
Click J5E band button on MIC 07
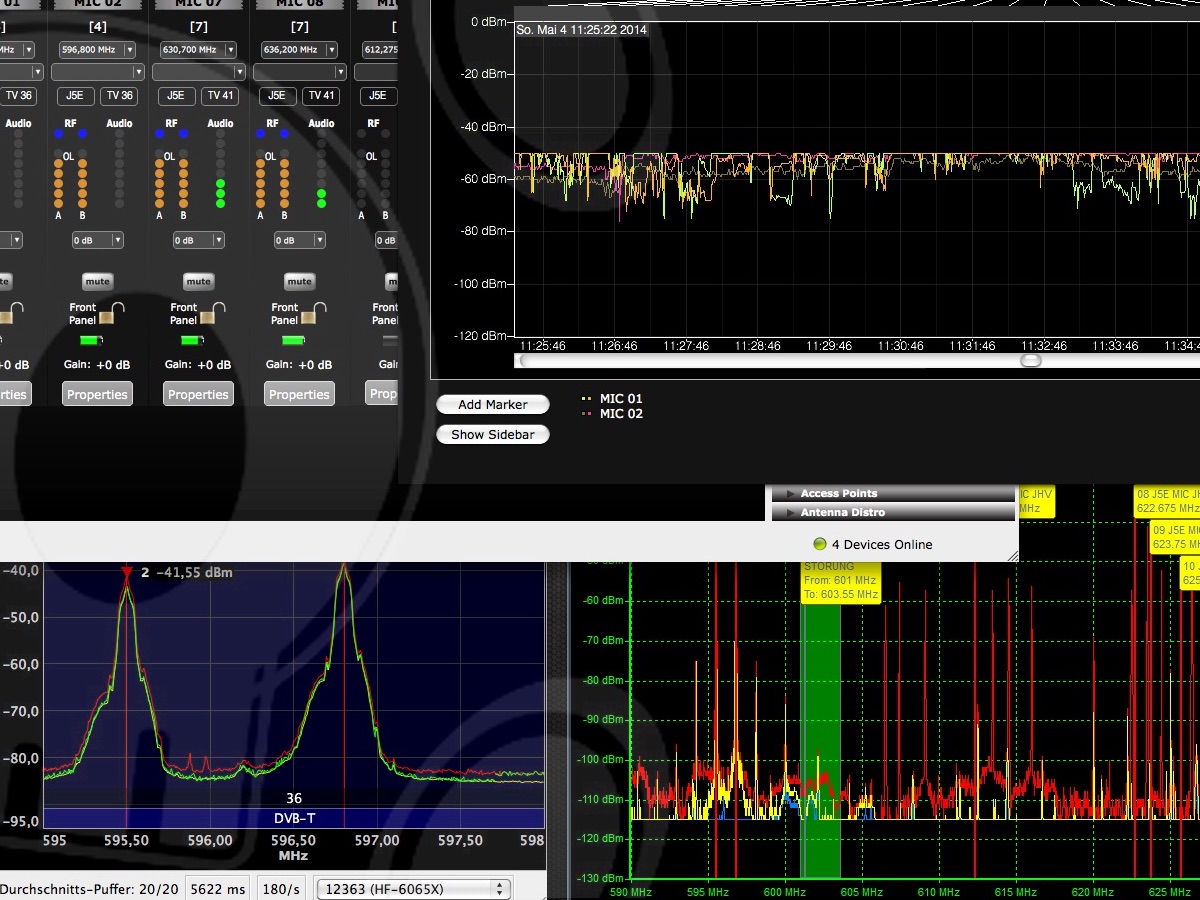(175, 96)
